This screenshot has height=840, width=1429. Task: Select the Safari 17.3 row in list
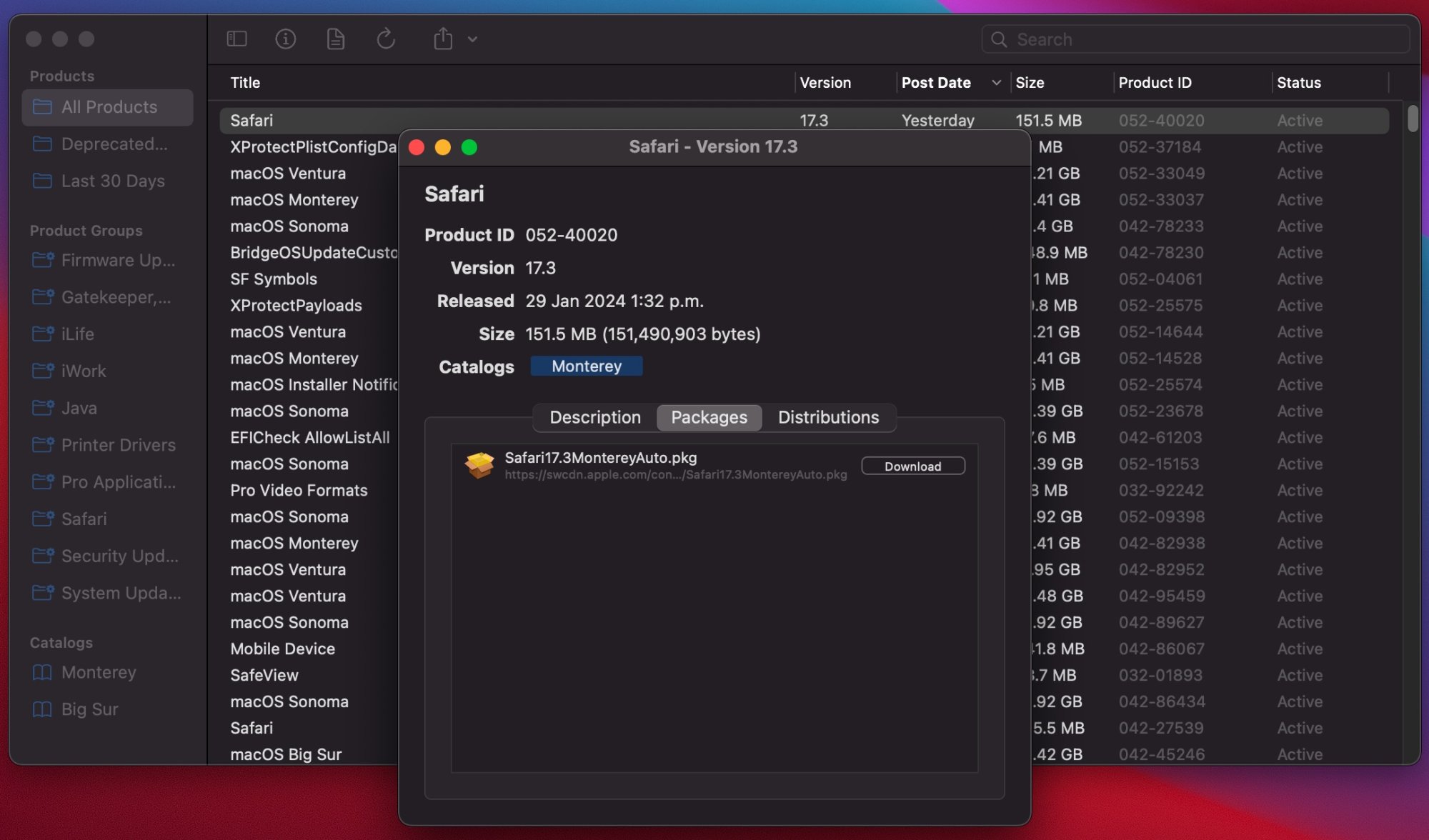pos(804,121)
